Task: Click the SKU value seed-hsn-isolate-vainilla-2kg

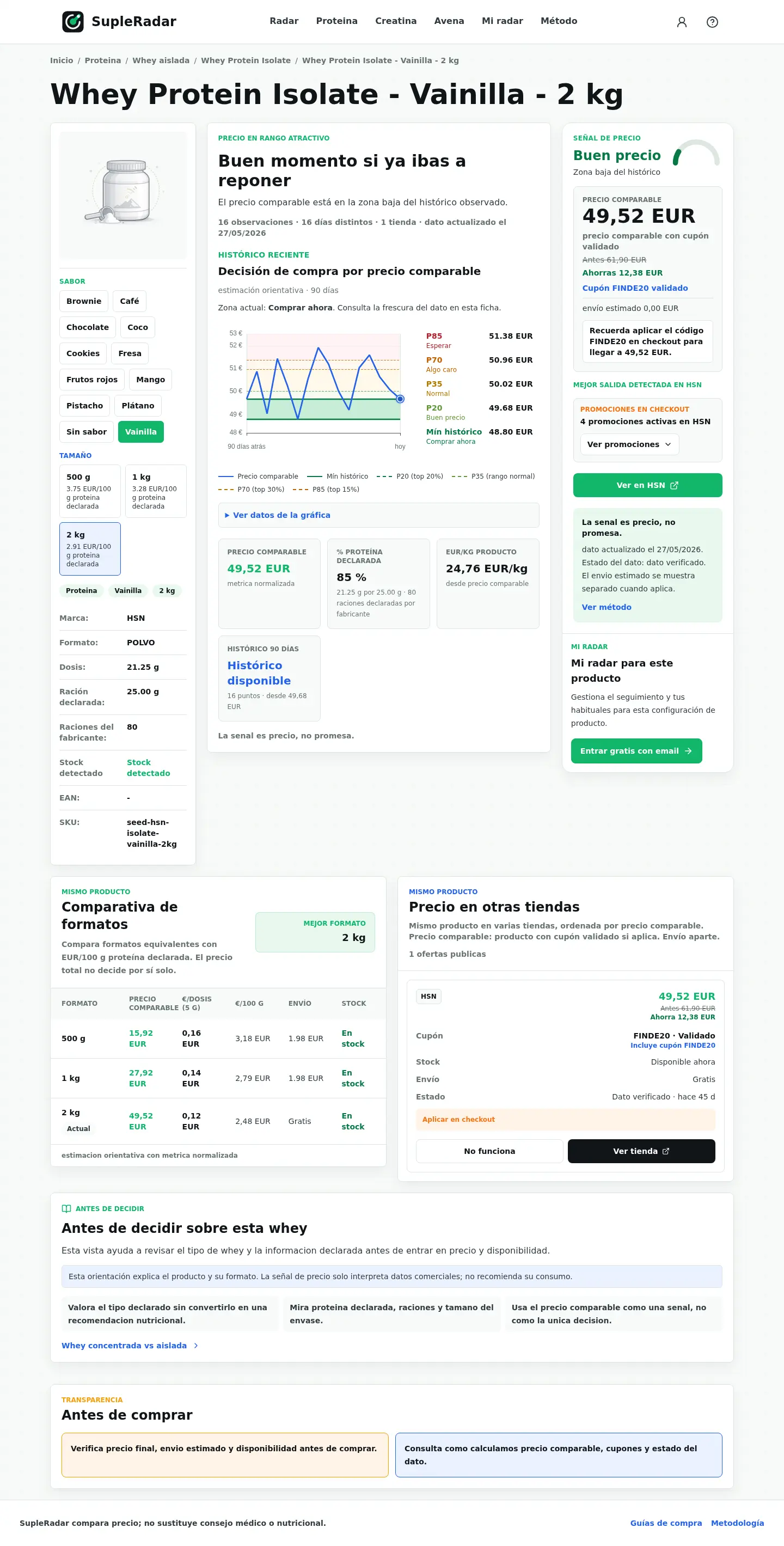Action: point(152,833)
